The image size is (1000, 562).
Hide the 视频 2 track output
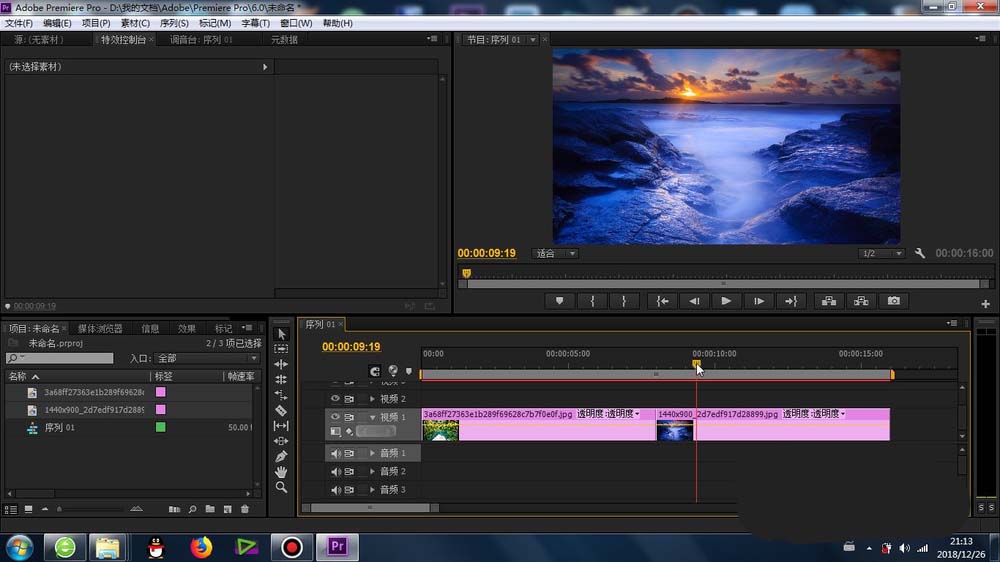tap(336, 398)
